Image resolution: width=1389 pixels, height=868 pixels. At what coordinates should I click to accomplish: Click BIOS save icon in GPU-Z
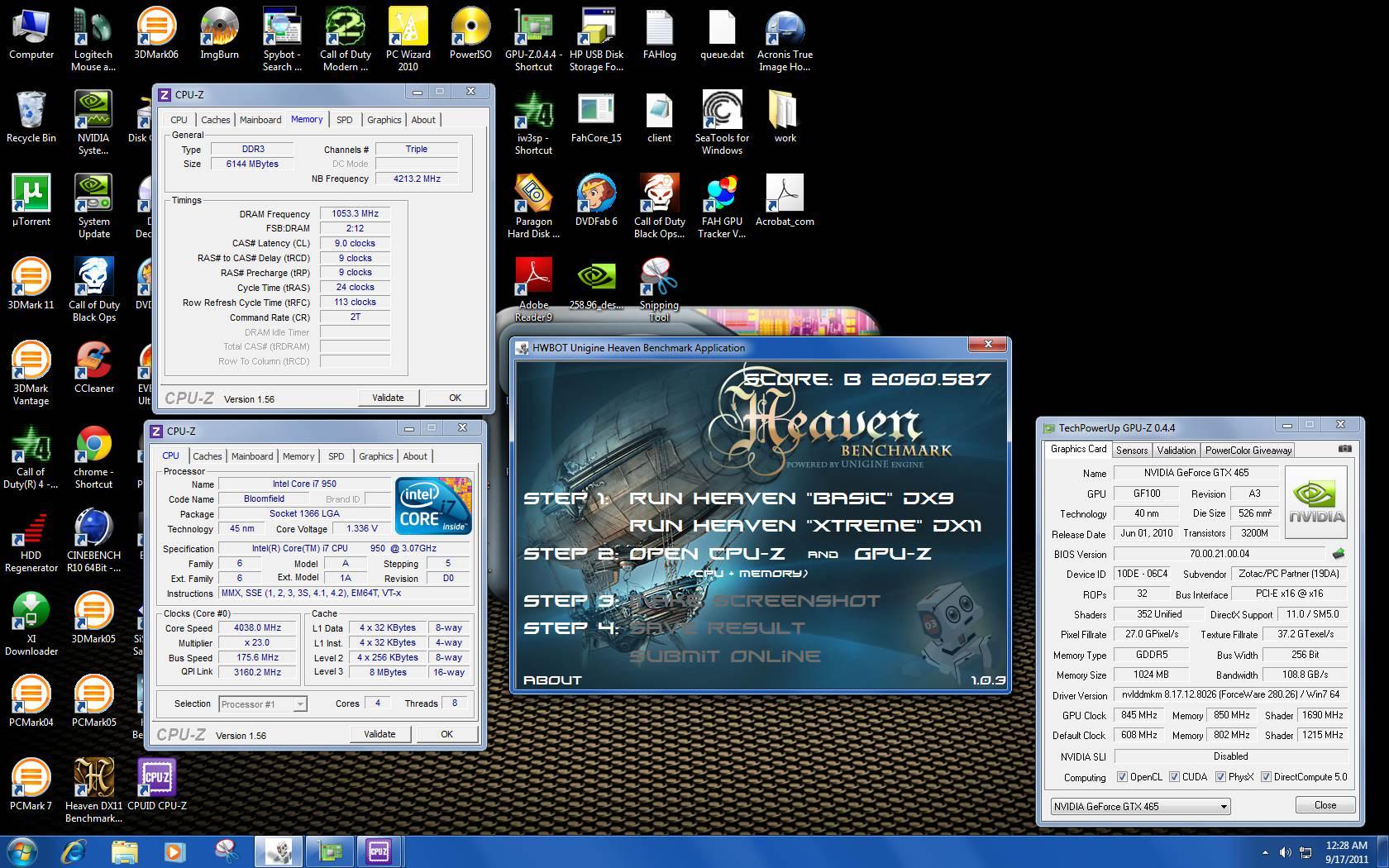pyautogui.click(x=1339, y=554)
